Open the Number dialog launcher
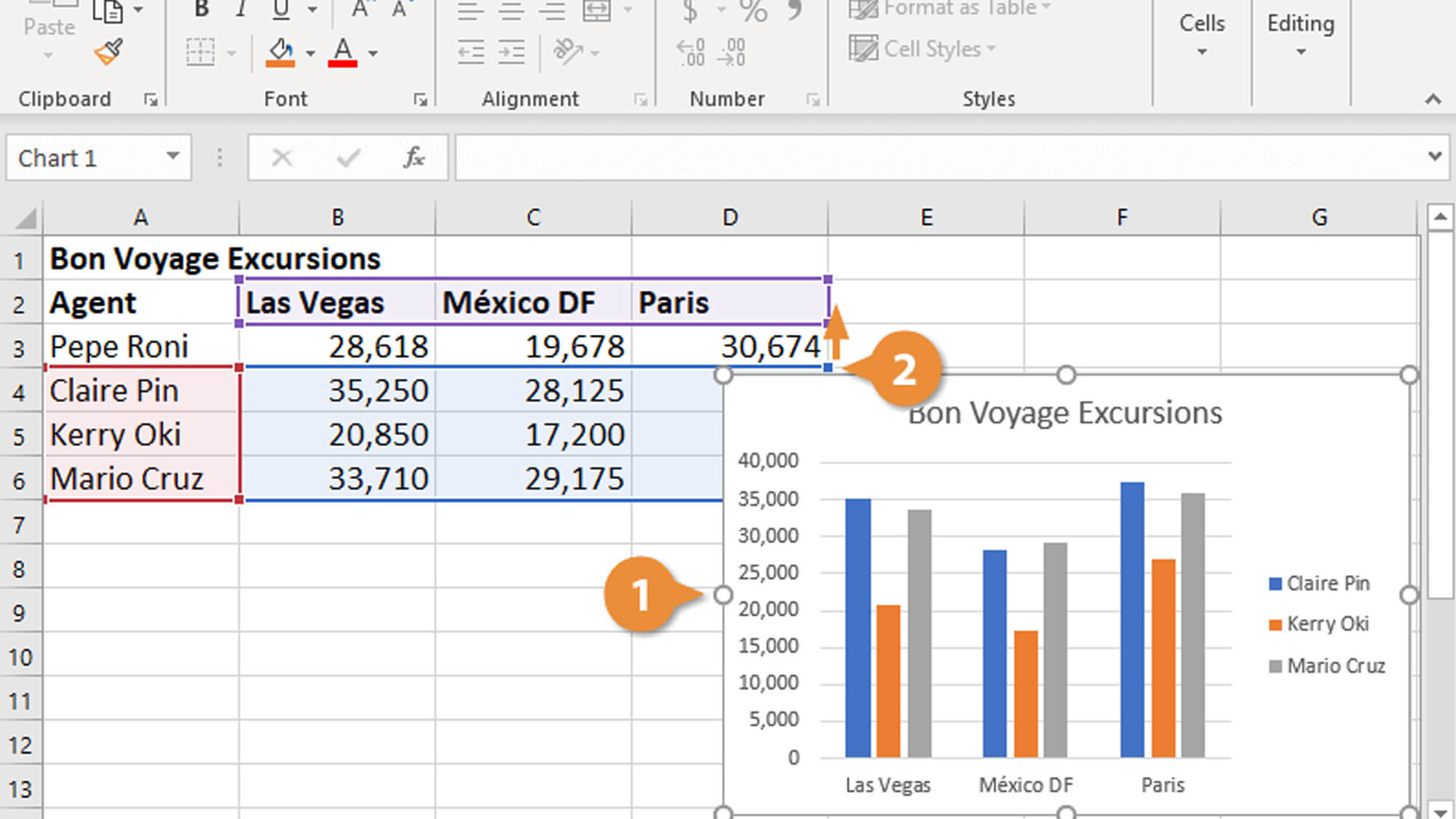 (x=813, y=100)
